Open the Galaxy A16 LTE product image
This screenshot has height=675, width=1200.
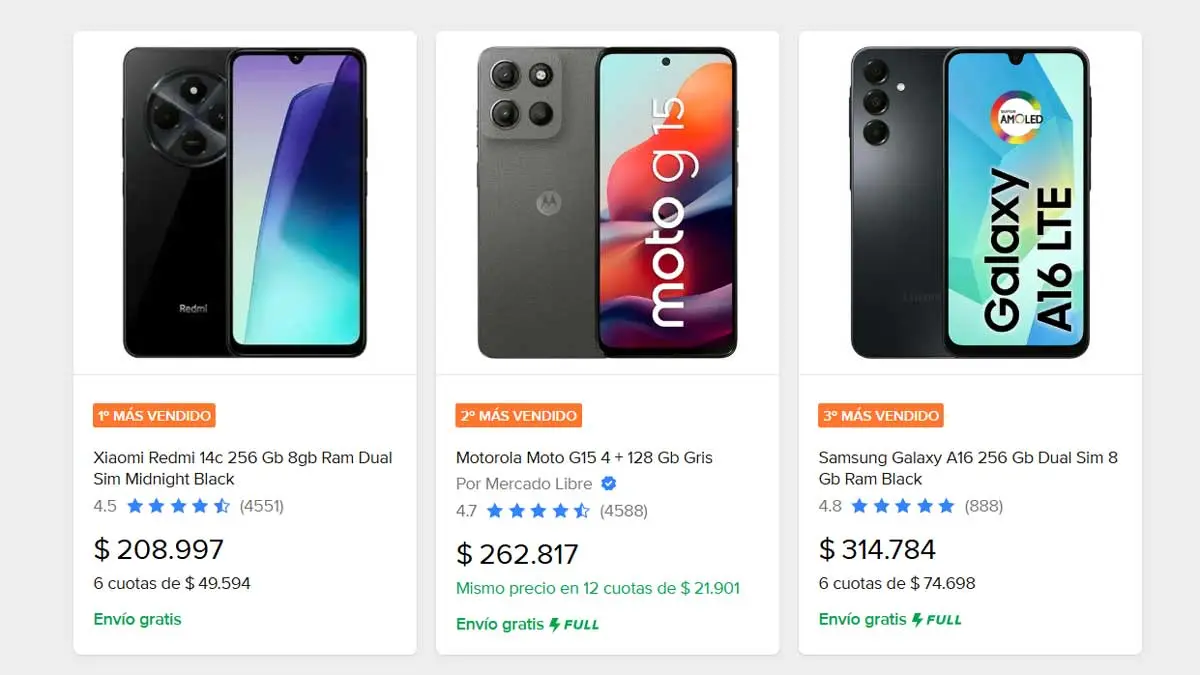coord(970,202)
